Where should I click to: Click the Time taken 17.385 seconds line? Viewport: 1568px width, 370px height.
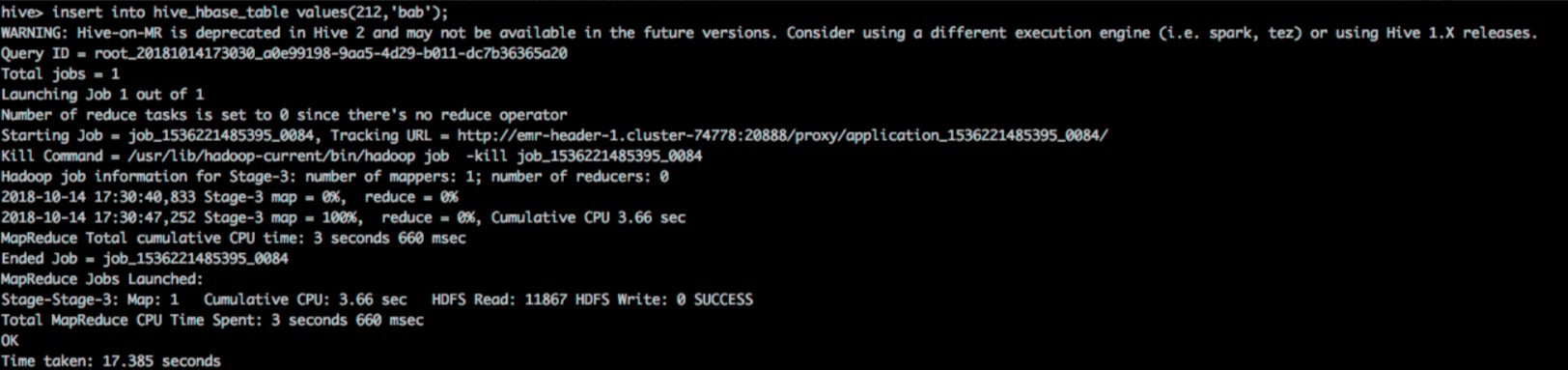(111, 360)
